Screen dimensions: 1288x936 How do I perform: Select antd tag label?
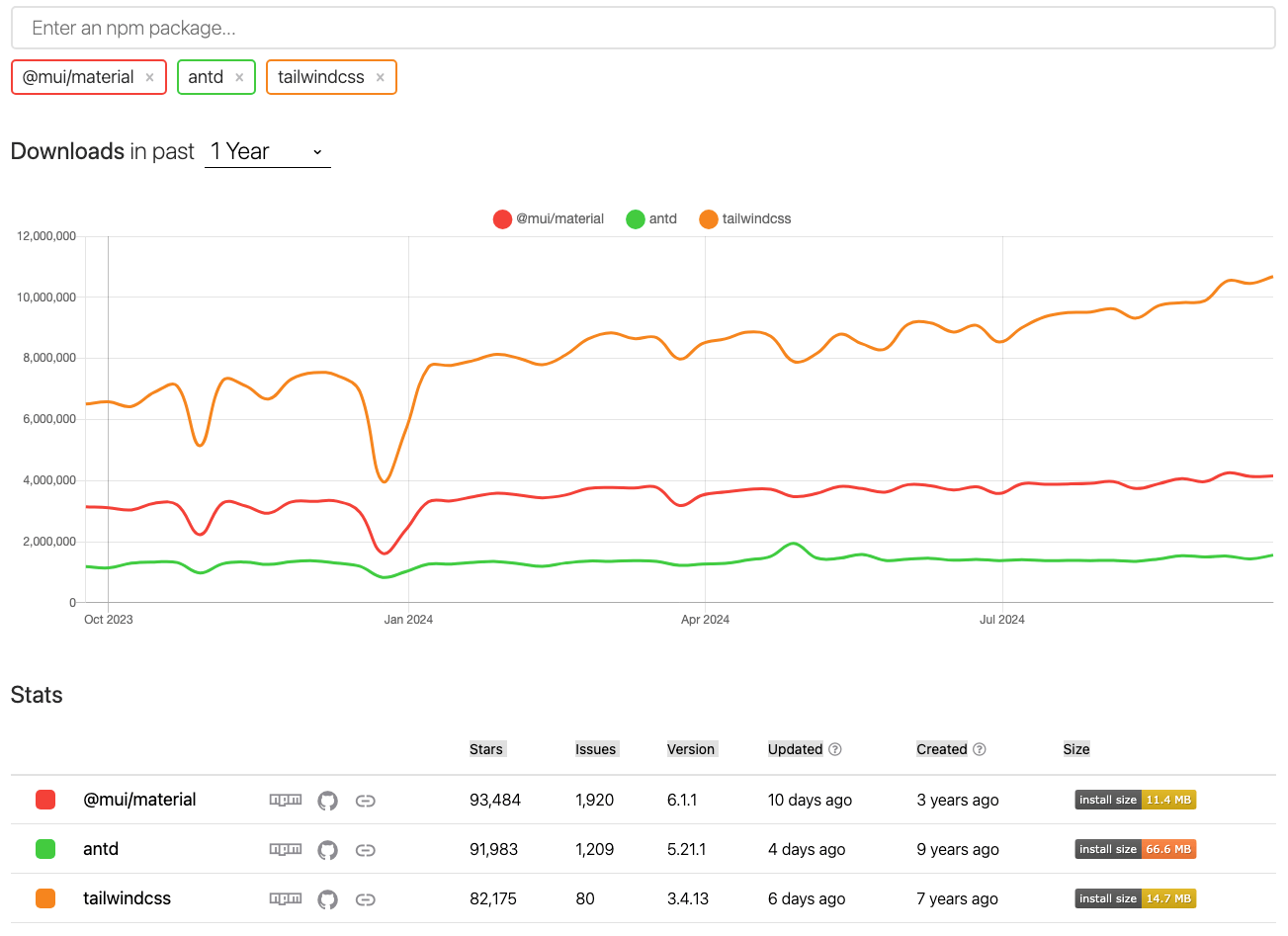(206, 77)
